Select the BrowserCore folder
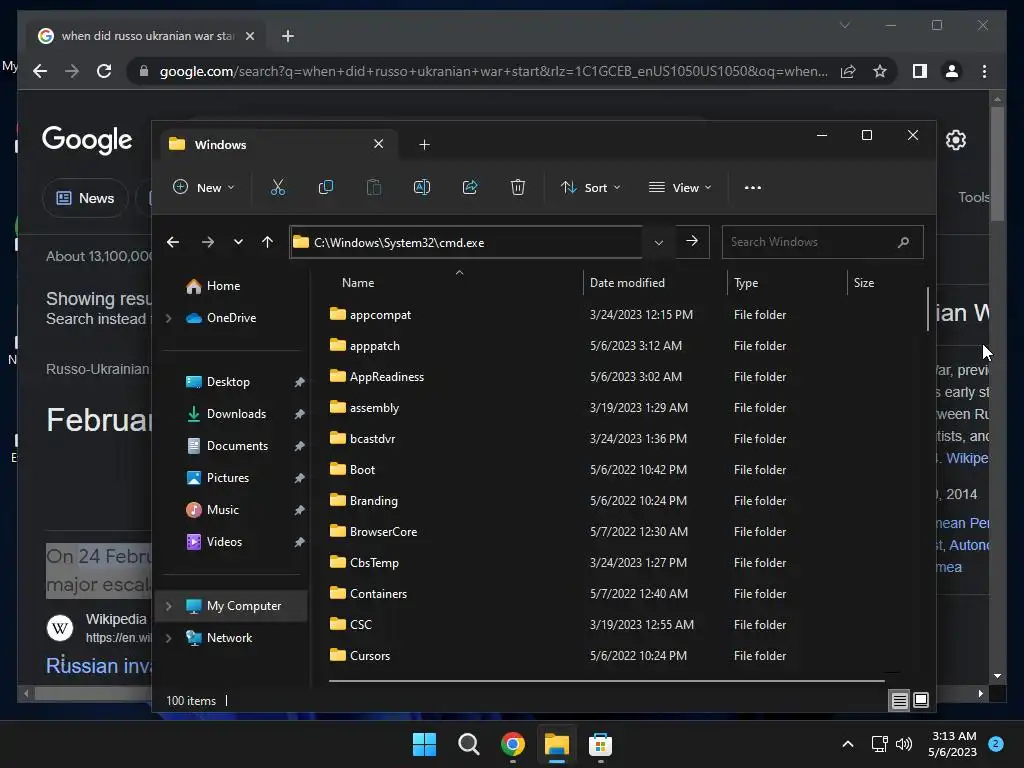This screenshot has width=1024, height=768. tap(383, 532)
